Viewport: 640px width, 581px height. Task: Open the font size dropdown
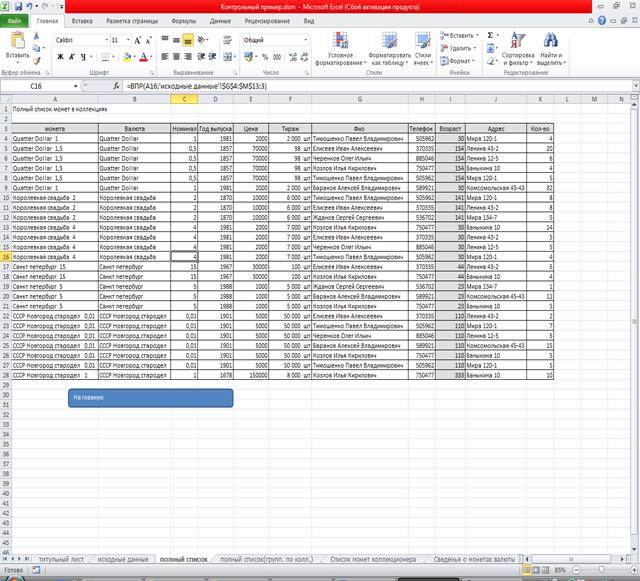click(118, 39)
